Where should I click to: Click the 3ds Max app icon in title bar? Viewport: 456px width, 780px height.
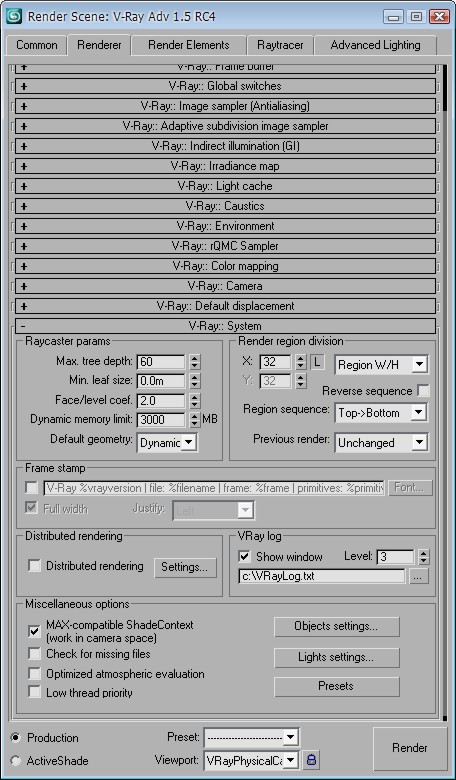click(x=14, y=16)
